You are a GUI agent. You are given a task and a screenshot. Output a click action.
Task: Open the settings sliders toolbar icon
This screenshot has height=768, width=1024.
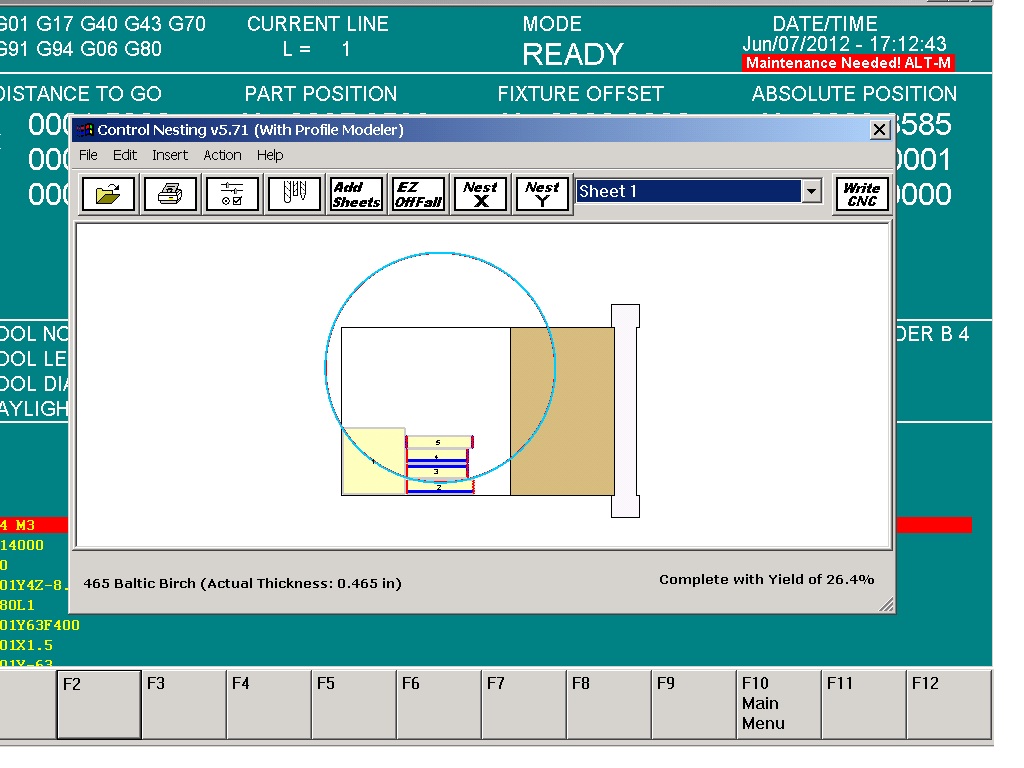[x=232, y=194]
